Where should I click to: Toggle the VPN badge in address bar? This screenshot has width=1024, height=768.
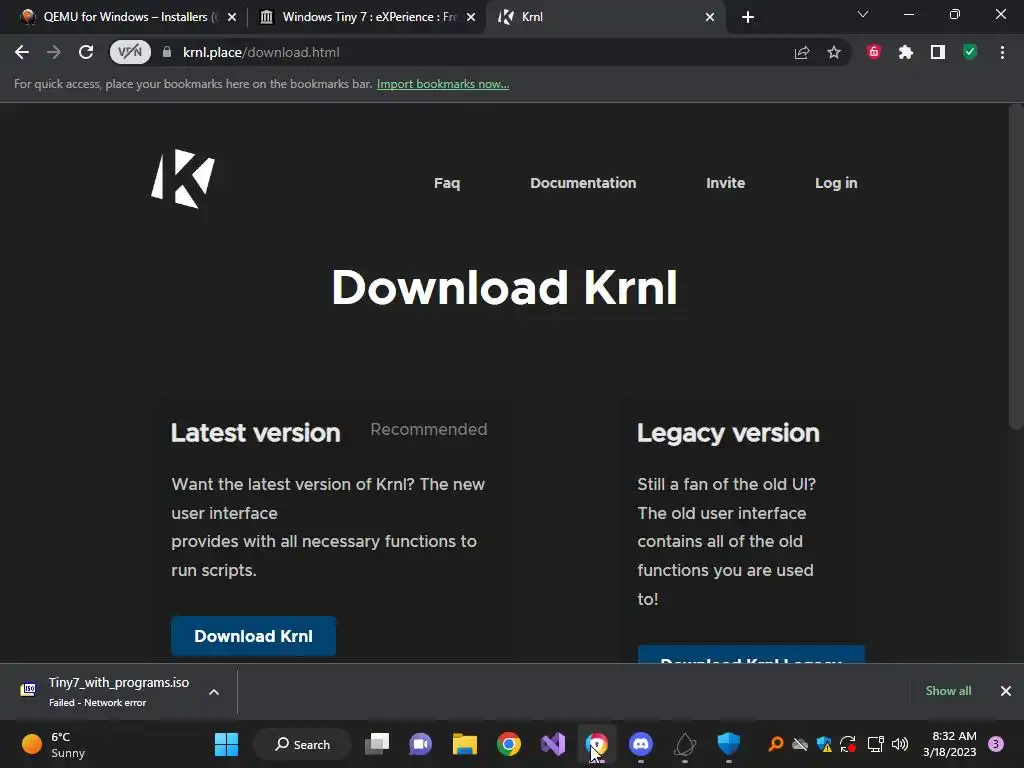coord(130,52)
